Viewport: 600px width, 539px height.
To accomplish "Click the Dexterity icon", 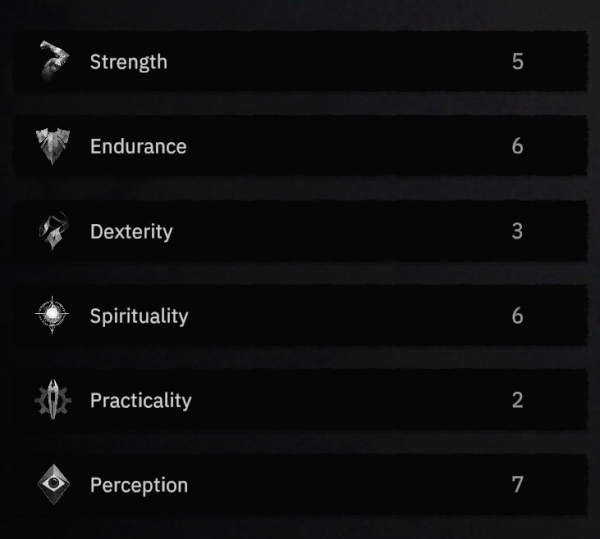I will click(54, 231).
